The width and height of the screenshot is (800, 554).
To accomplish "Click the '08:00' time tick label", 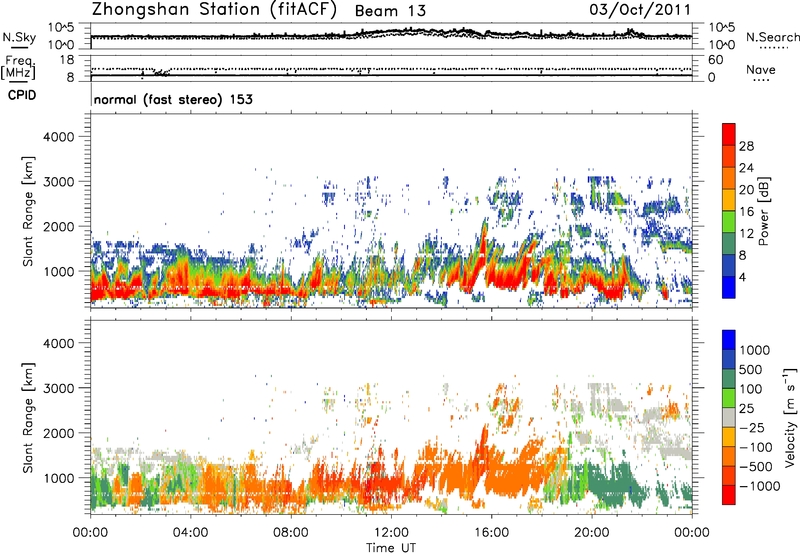I will [291, 533].
